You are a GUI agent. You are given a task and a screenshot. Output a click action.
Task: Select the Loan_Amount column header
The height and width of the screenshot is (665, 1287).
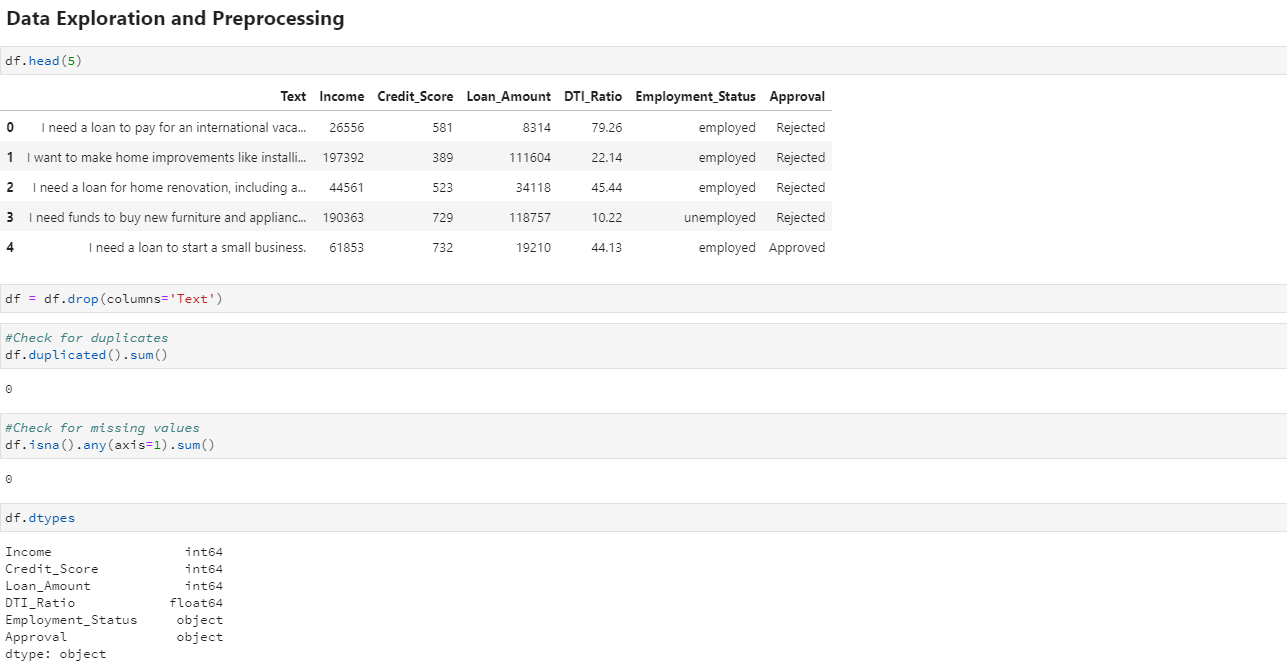pyautogui.click(x=508, y=97)
